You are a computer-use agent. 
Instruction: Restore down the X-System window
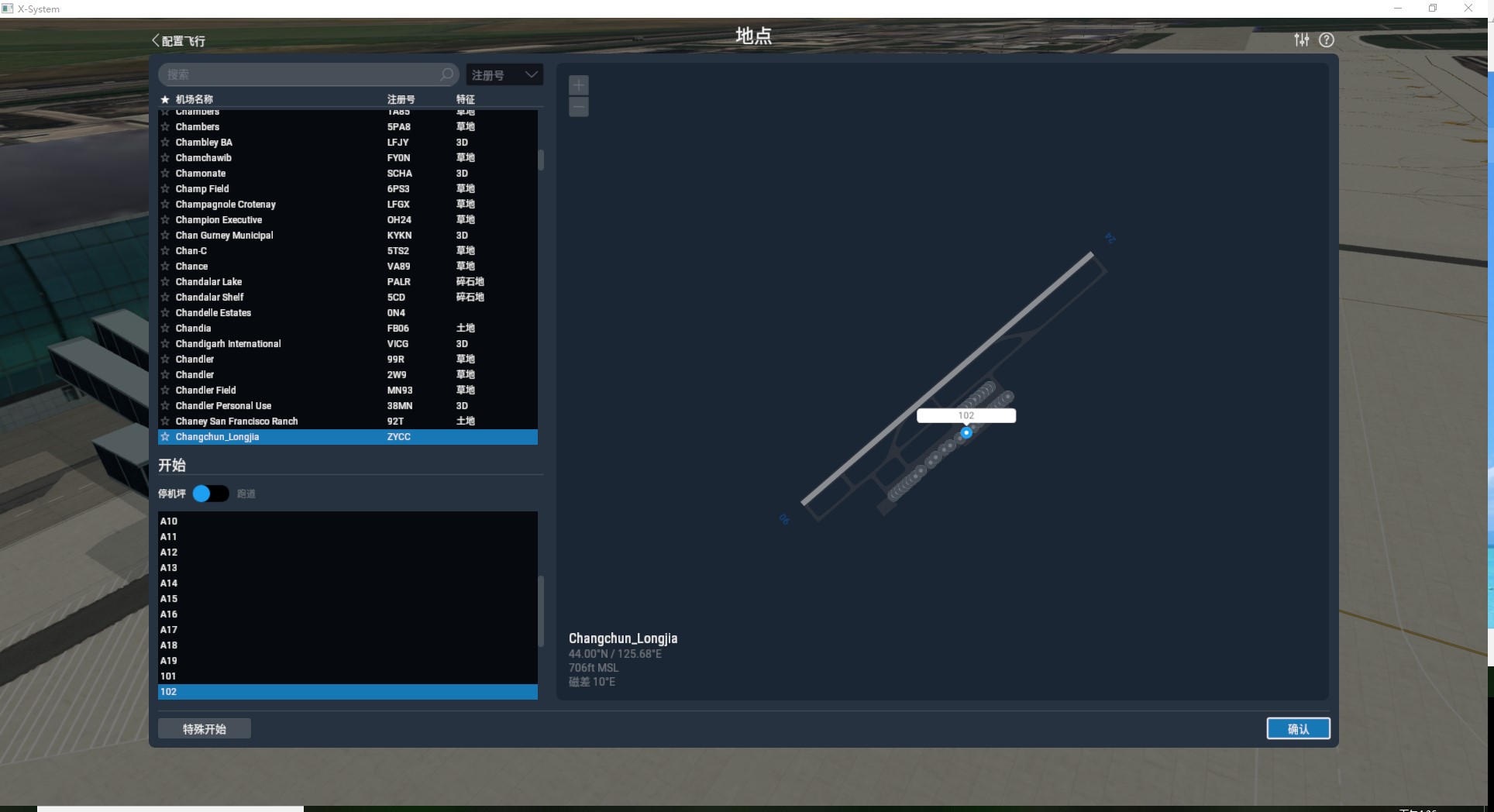coord(1433,9)
